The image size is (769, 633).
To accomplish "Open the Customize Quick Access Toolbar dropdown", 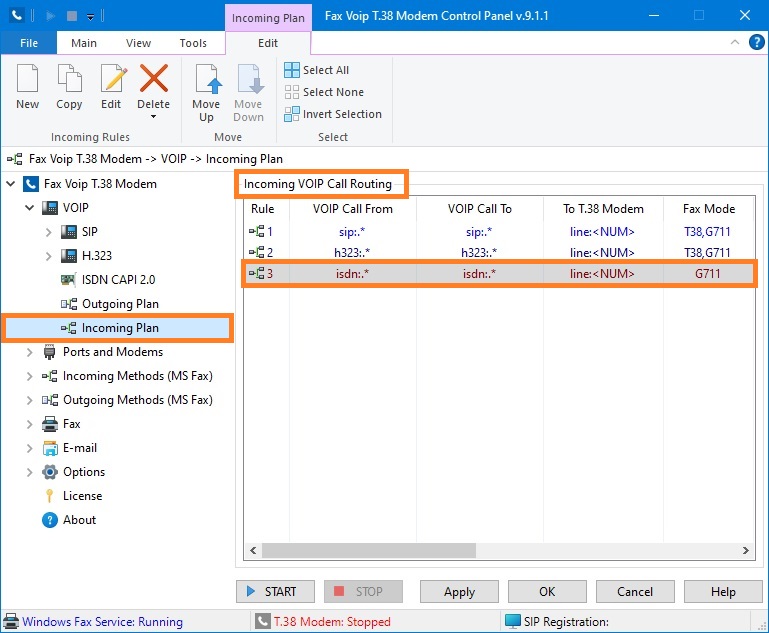I will (x=90, y=17).
